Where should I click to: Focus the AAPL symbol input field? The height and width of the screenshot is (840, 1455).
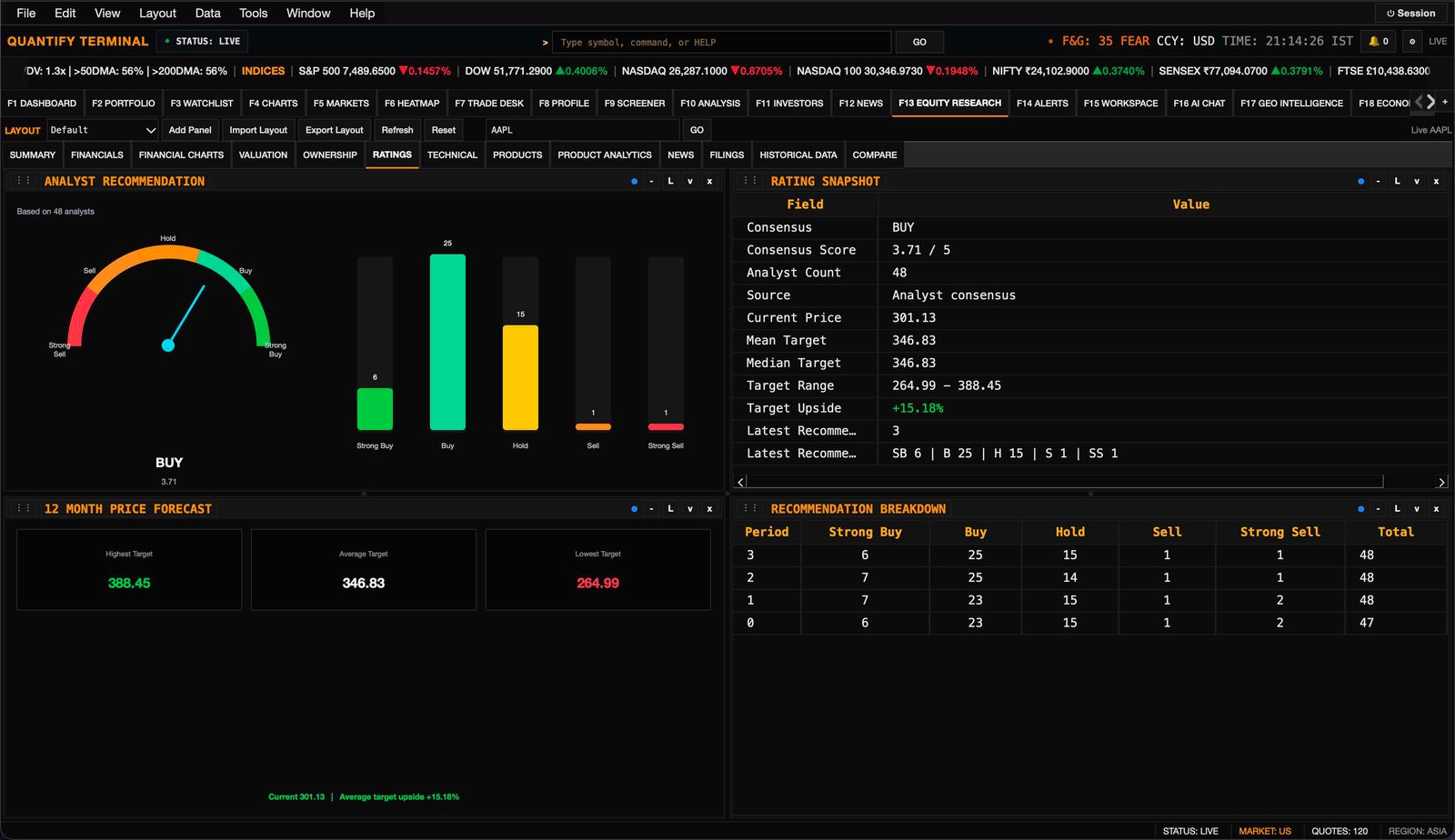click(582, 130)
